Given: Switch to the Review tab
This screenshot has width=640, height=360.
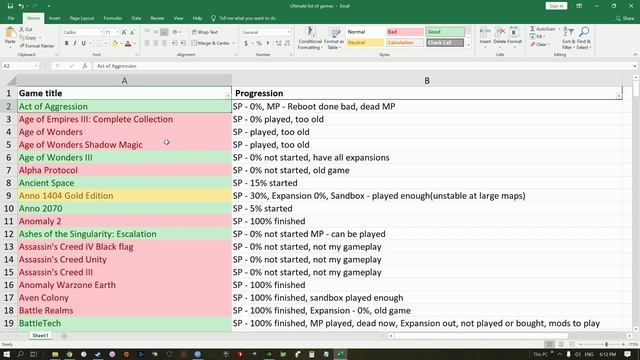Looking at the screenshot, I should pos(157,18).
